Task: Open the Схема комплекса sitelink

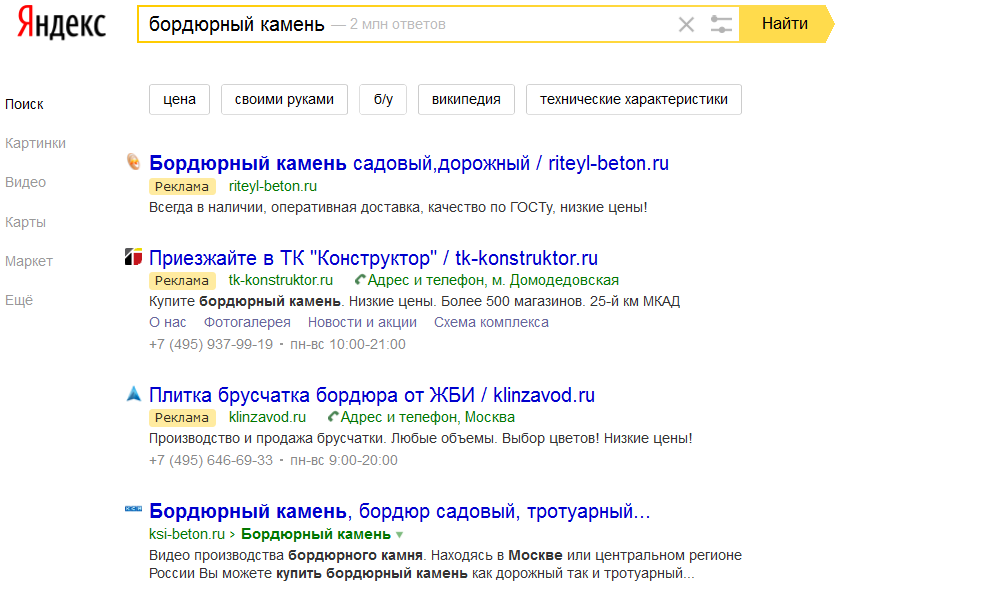Action: (x=491, y=322)
